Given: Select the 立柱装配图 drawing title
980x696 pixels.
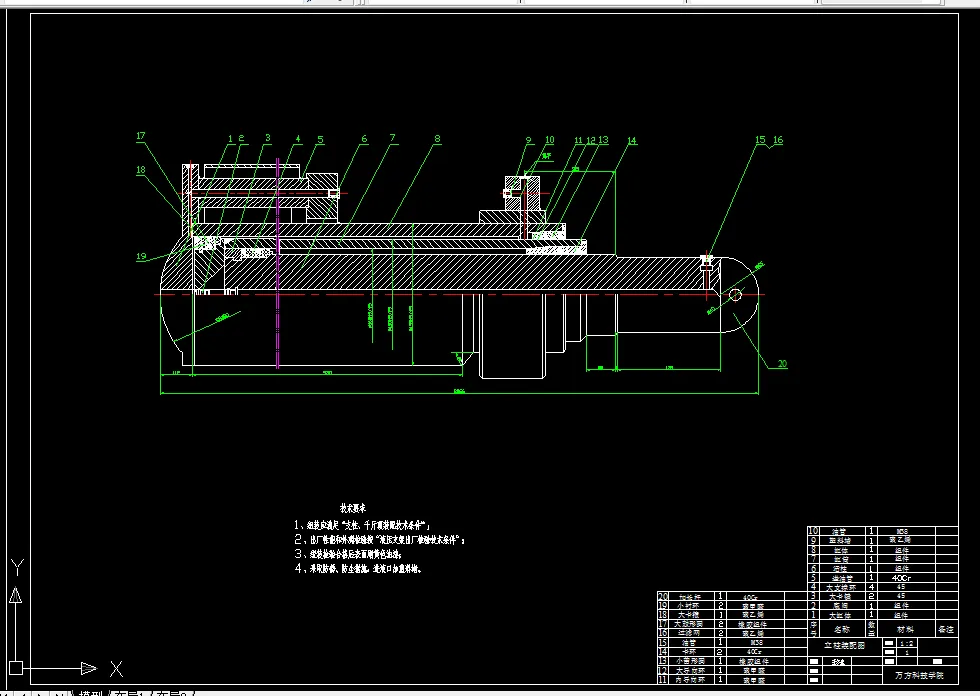Looking at the screenshot, I should pos(844,645).
